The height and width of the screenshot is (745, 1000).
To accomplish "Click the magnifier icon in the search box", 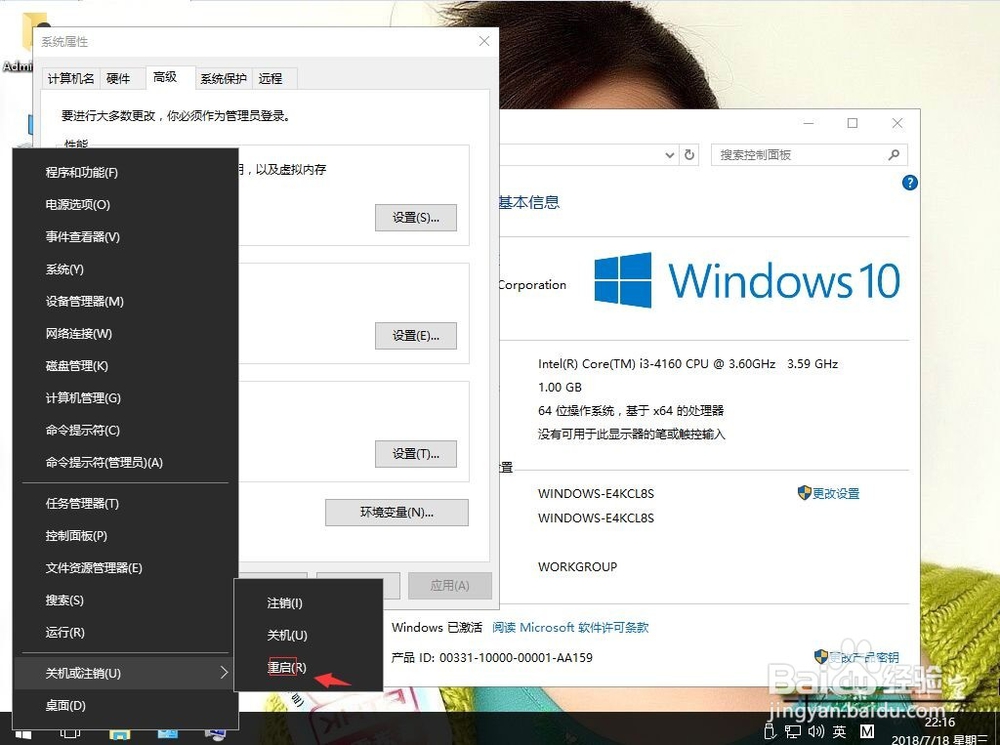I will pyautogui.click(x=895, y=155).
